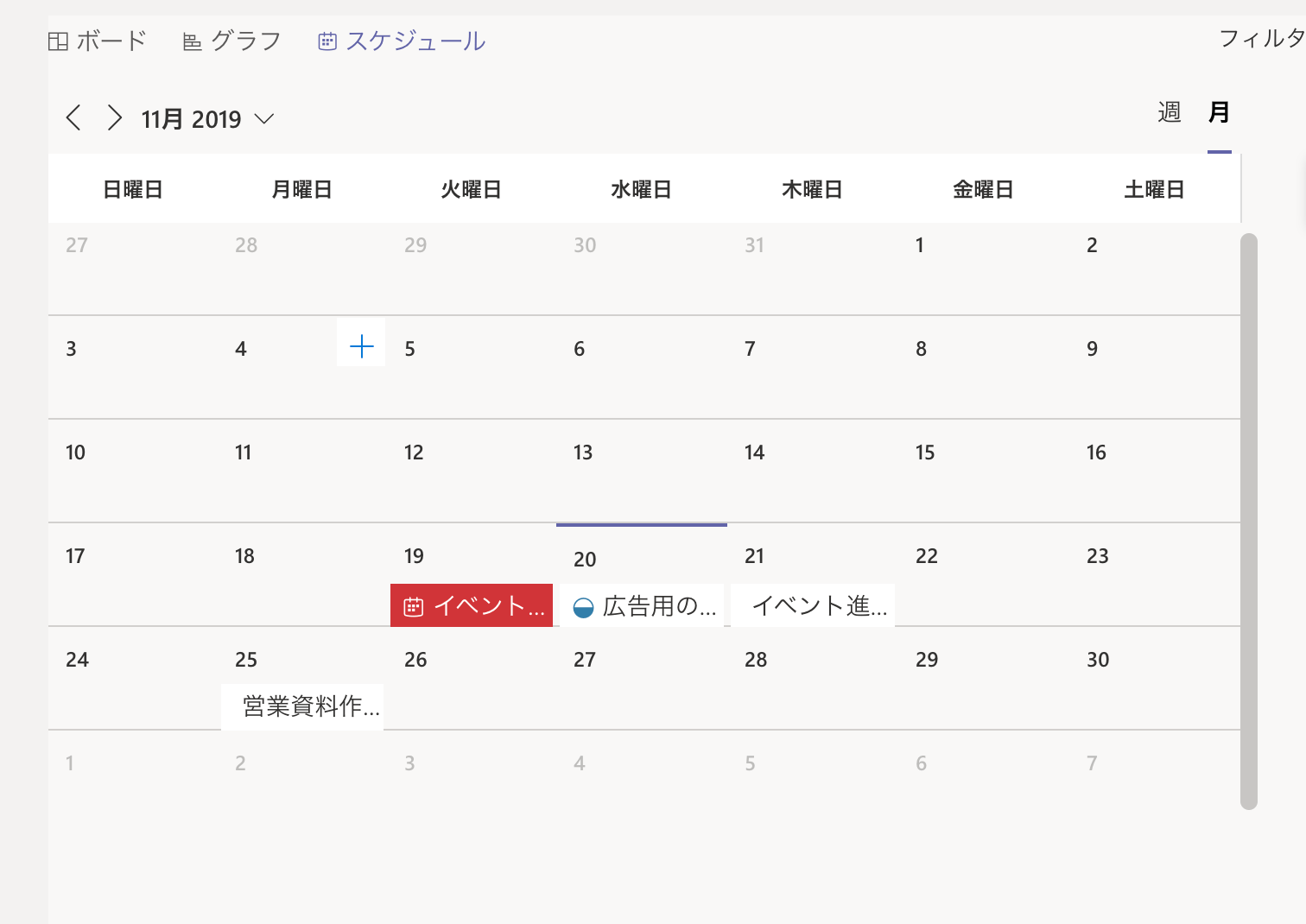Click the calendar vertical scrollbar
1306x924 pixels.
(x=1248, y=518)
